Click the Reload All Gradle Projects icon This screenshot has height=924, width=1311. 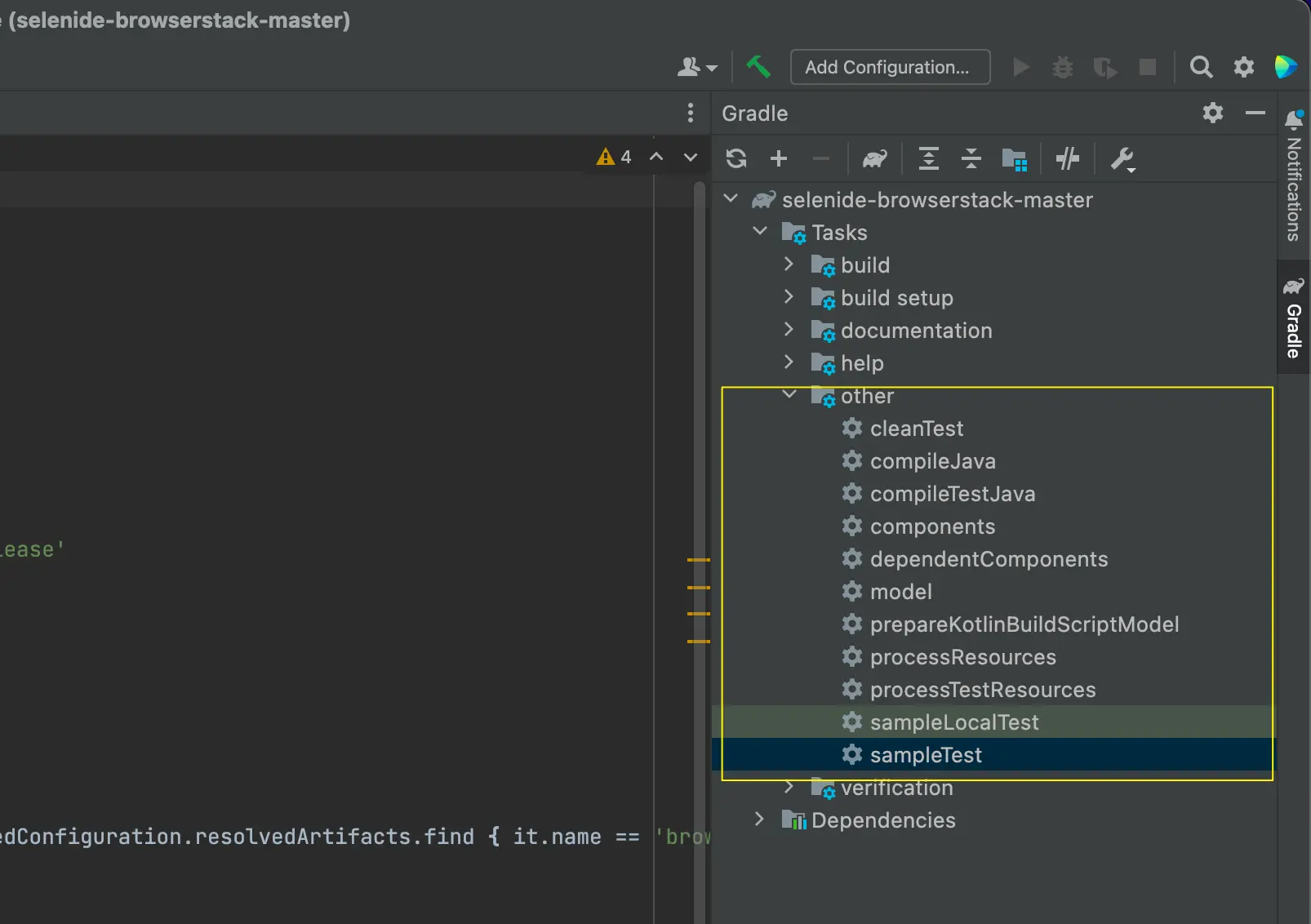pos(736,158)
